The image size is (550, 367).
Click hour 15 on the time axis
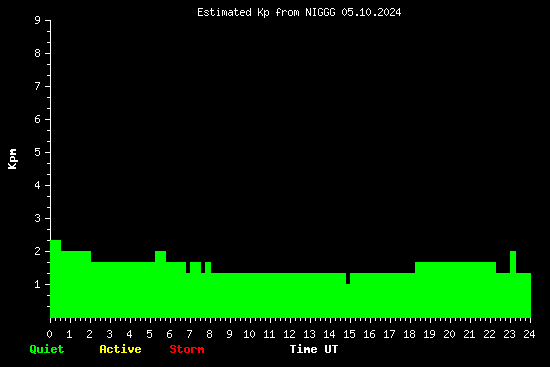point(349,334)
